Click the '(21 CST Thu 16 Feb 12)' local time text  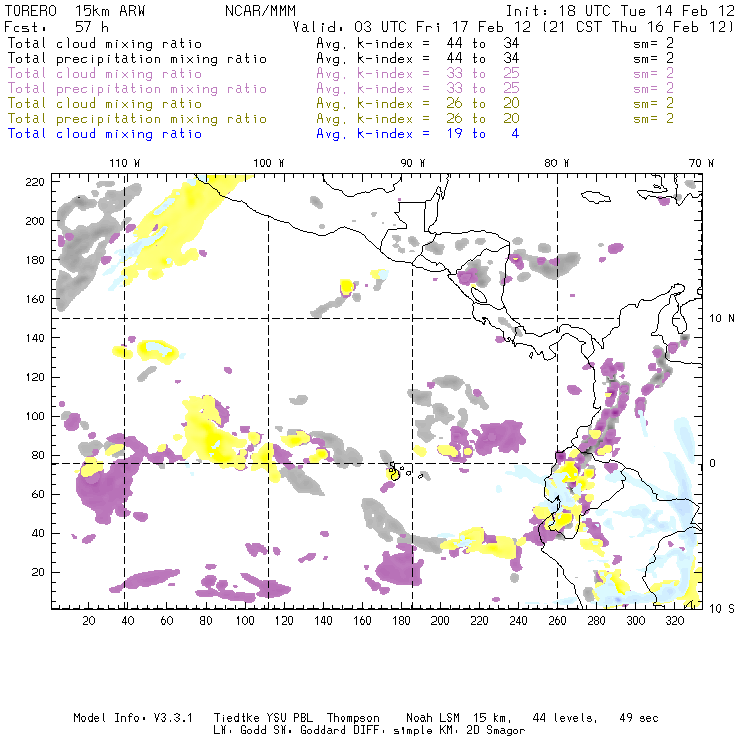tap(638, 27)
